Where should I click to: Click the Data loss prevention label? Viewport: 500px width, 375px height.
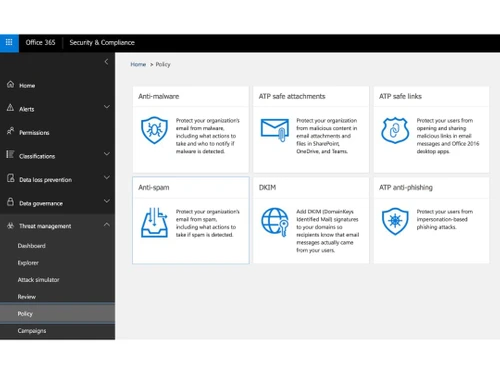[x=45, y=180]
